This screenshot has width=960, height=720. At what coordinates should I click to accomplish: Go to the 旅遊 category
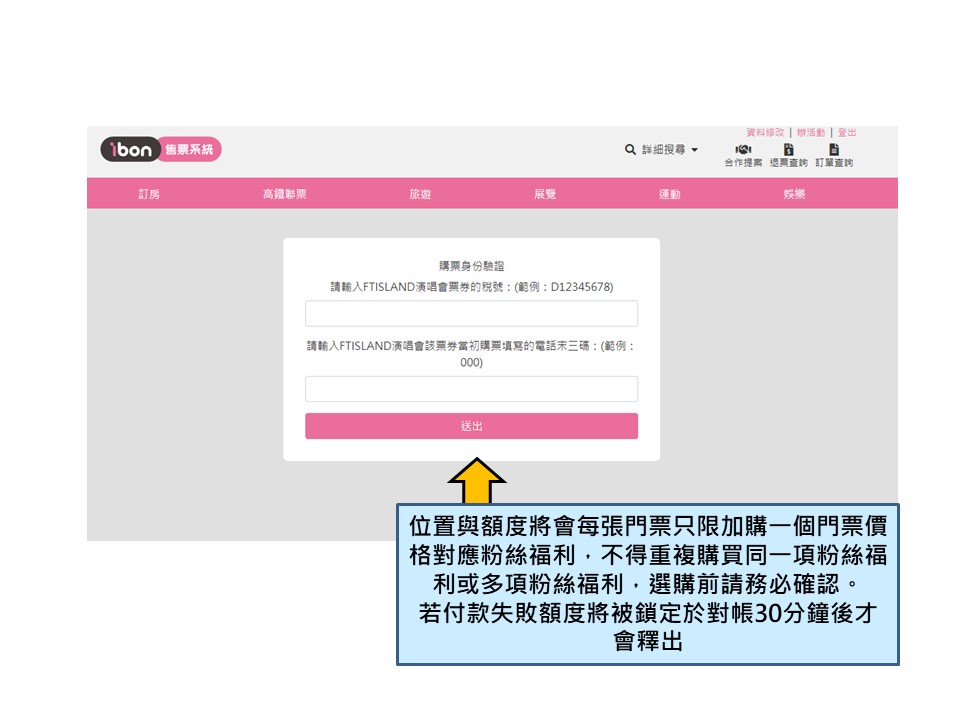[x=420, y=194]
